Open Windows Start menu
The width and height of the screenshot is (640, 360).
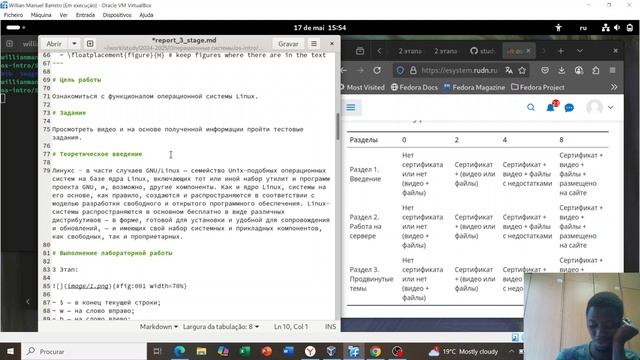[x=10, y=351]
